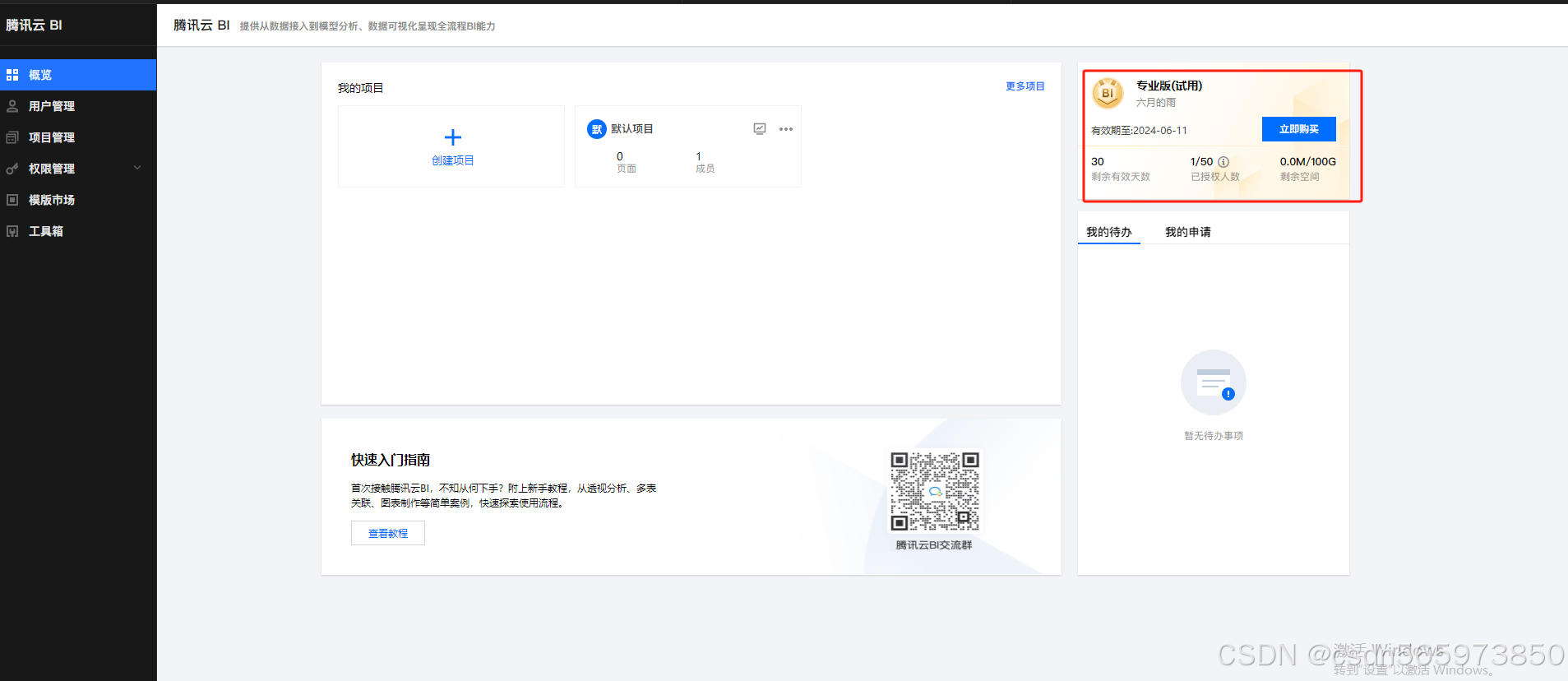Click the 暂无待办事项 empty-state icon
The image size is (1568, 681).
click(1214, 382)
